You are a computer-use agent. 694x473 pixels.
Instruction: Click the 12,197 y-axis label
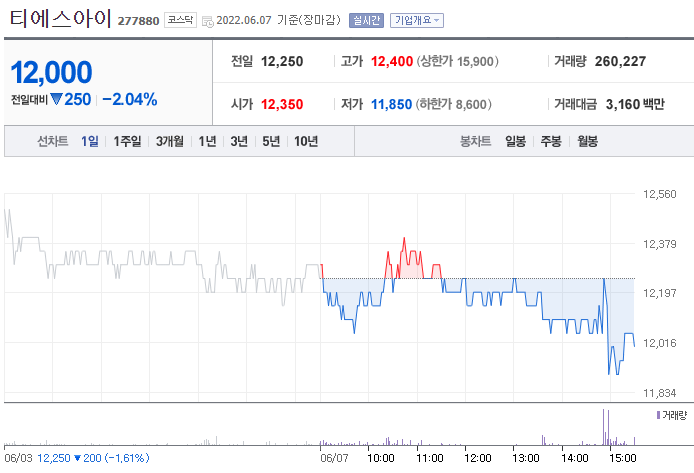pyautogui.click(x=659, y=293)
